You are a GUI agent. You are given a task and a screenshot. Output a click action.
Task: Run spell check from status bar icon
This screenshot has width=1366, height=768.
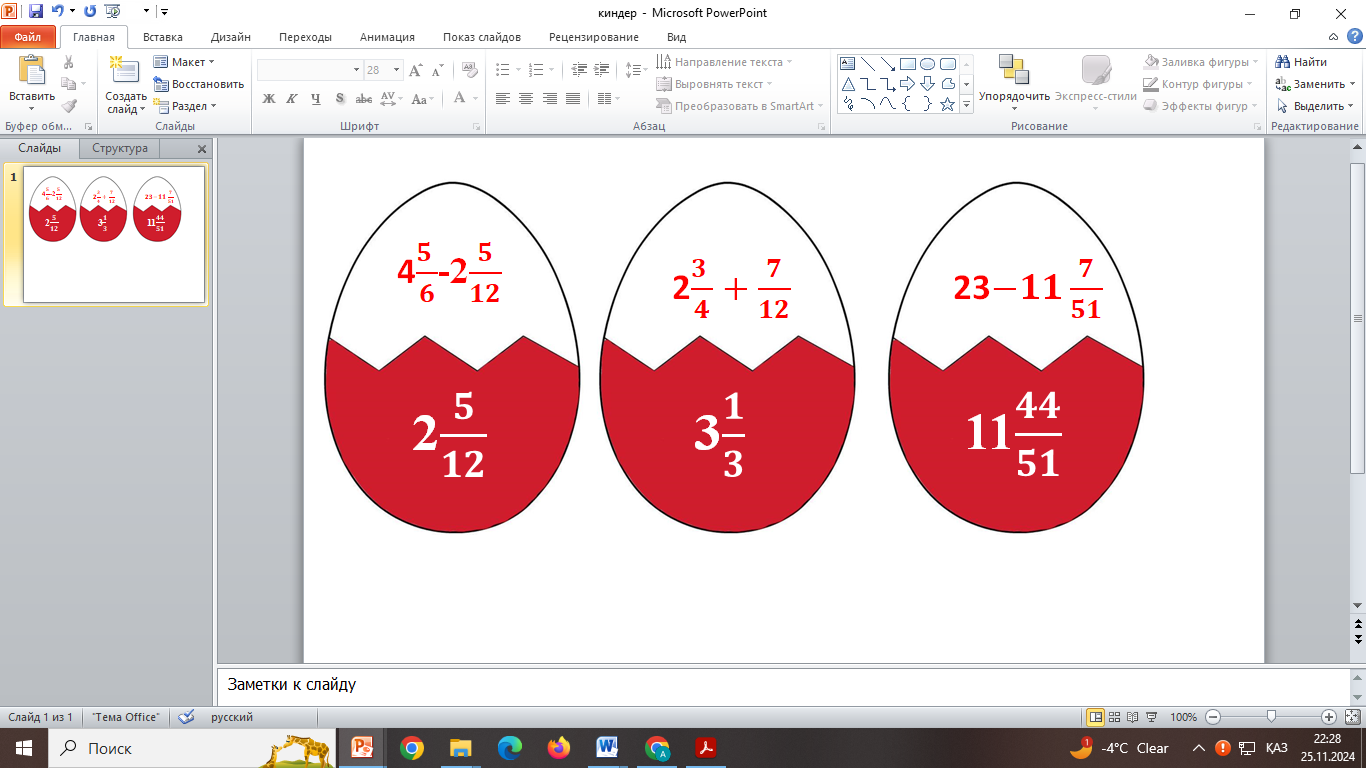tap(186, 717)
